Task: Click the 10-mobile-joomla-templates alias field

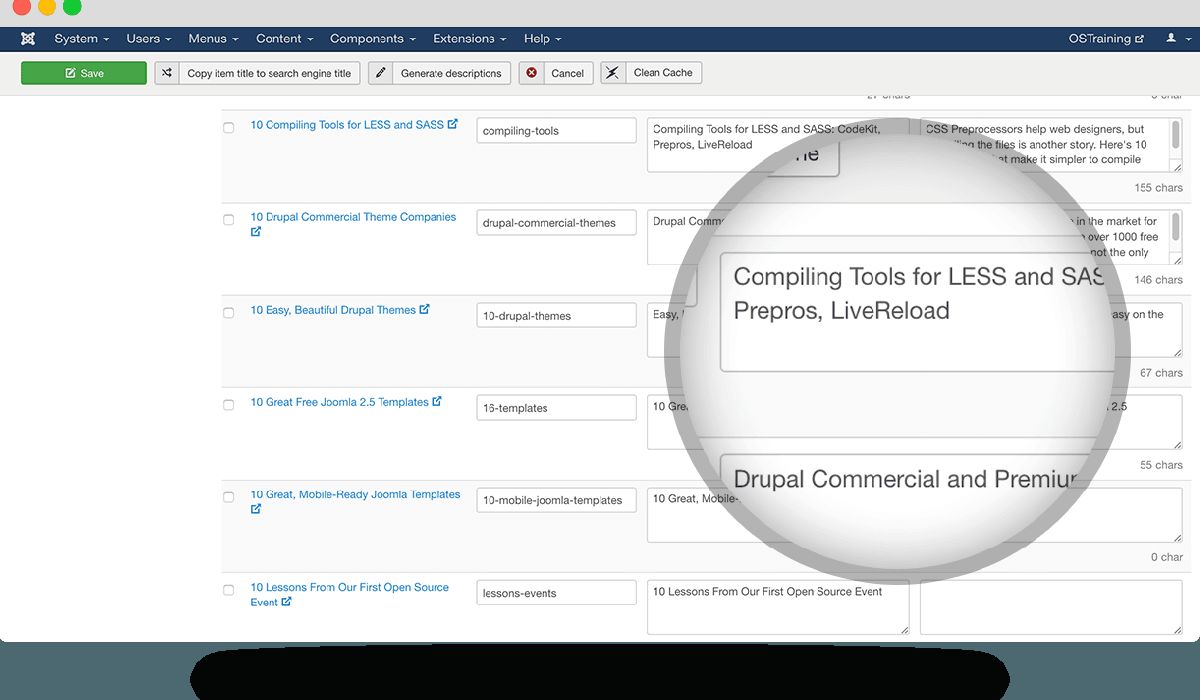Action: 557,500
